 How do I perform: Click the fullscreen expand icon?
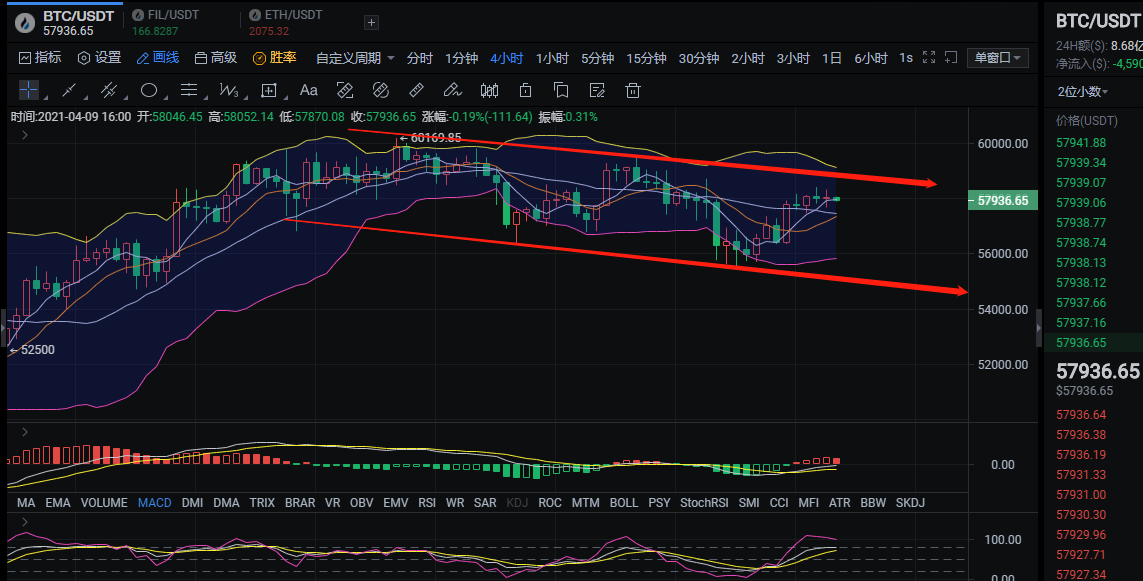click(928, 58)
